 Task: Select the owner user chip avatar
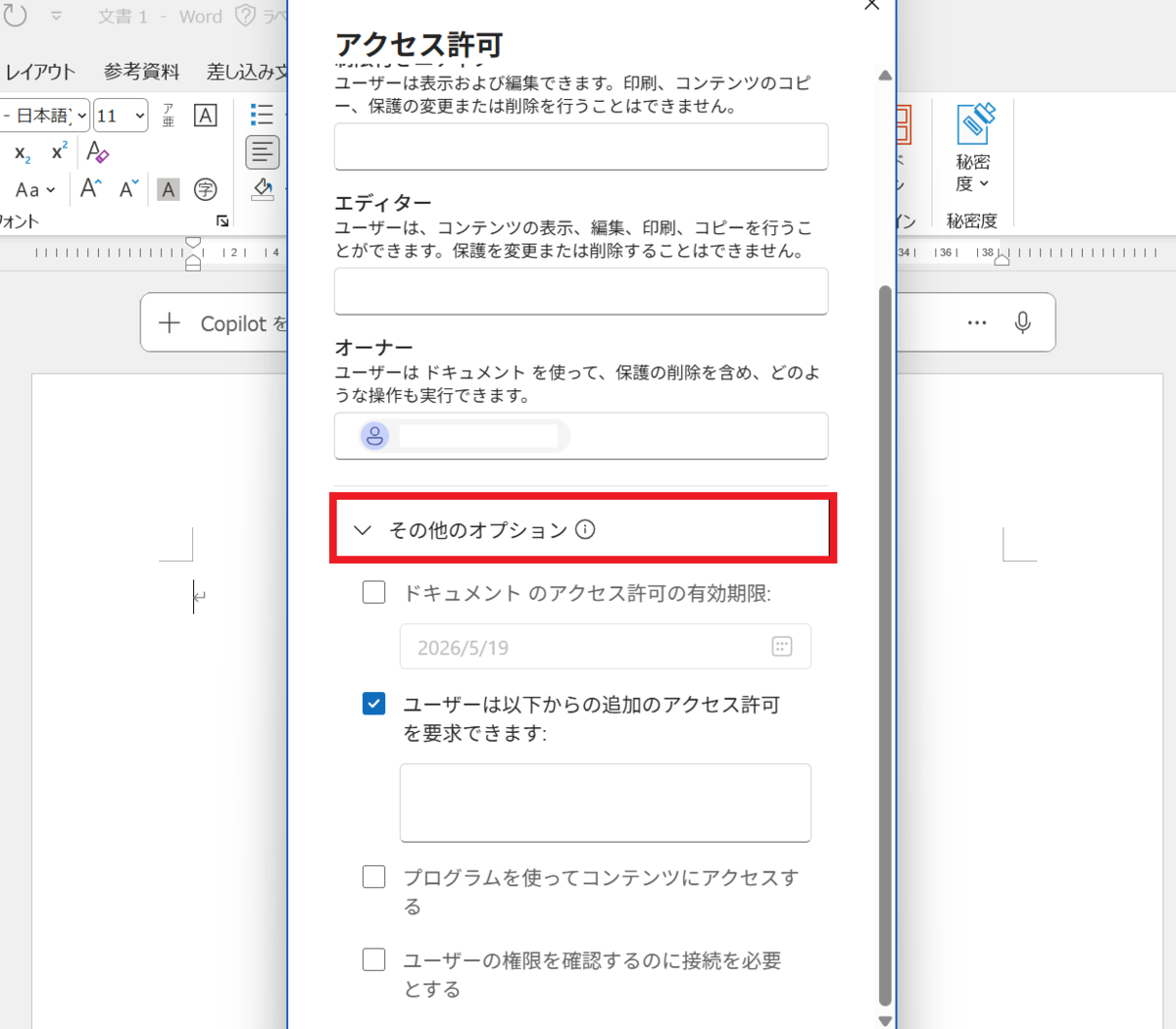click(x=374, y=436)
